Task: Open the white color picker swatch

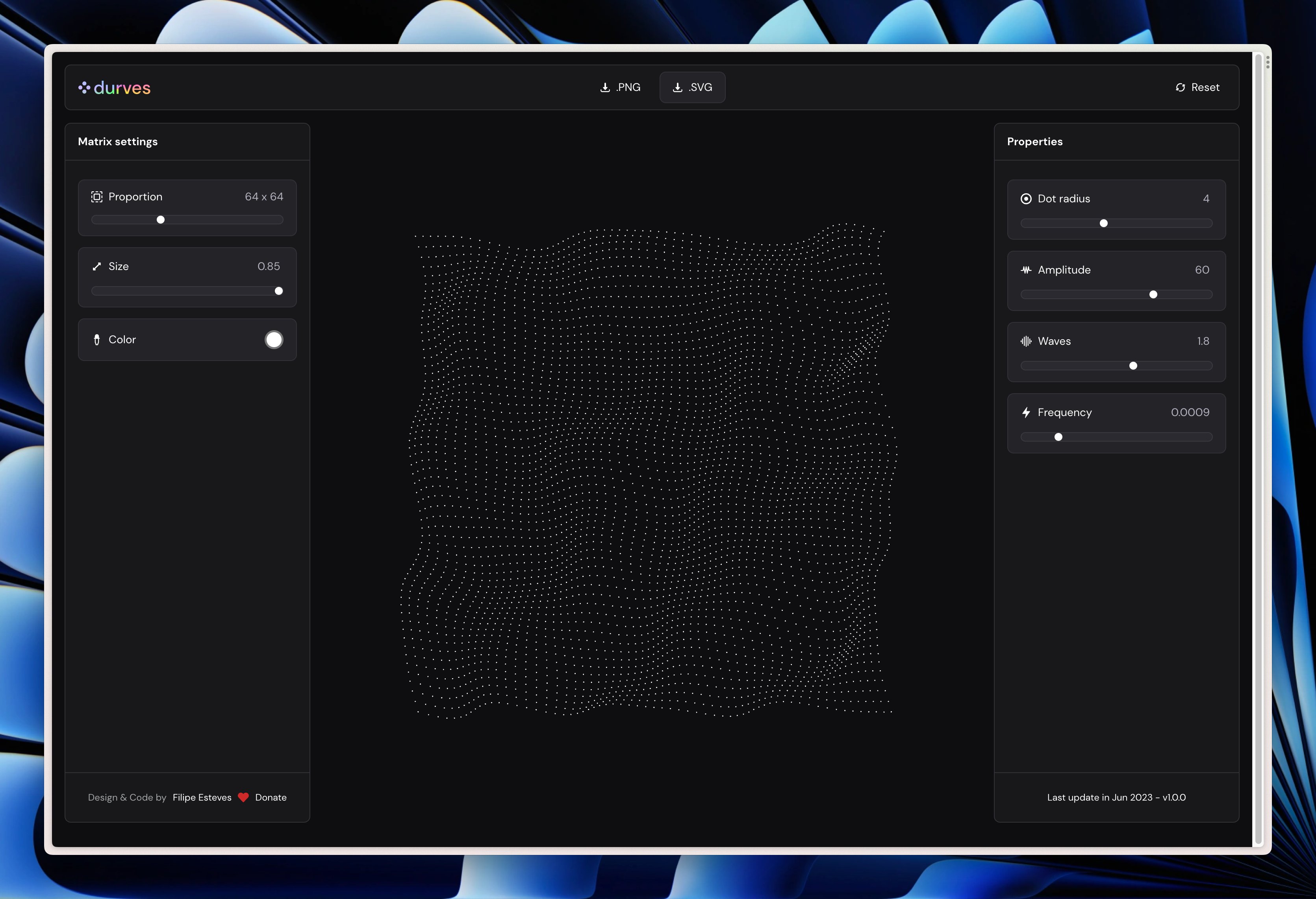Action: (274, 340)
